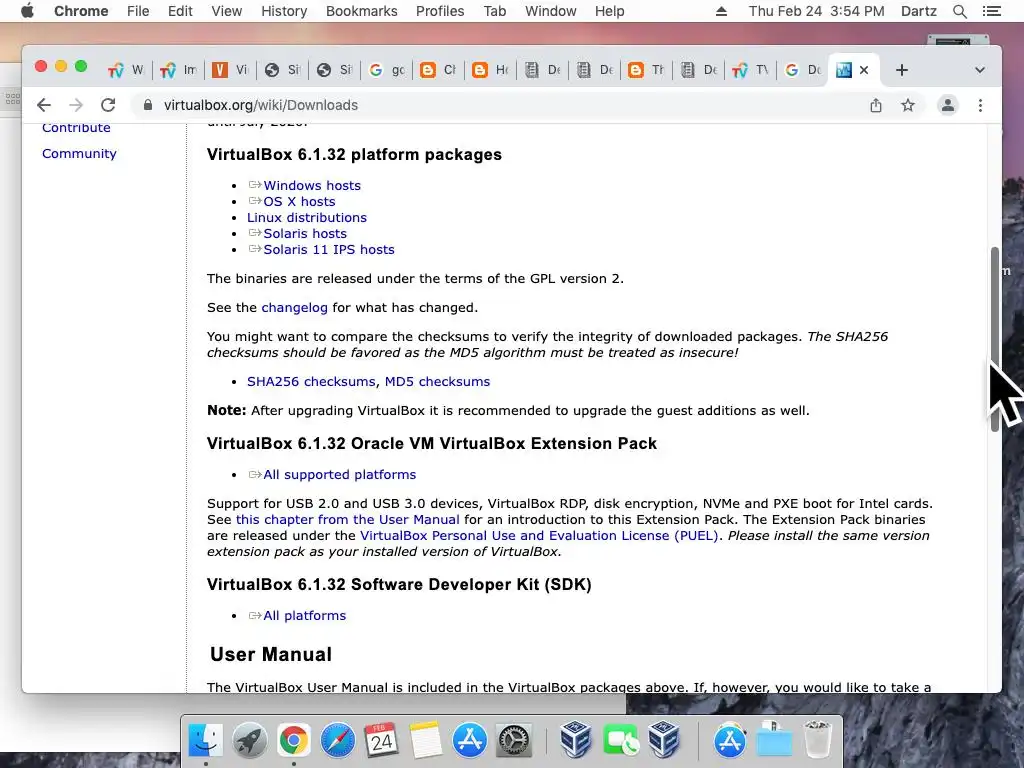Click the Dartz user name
The height and width of the screenshot is (768, 1024).
[x=919, y=11]
